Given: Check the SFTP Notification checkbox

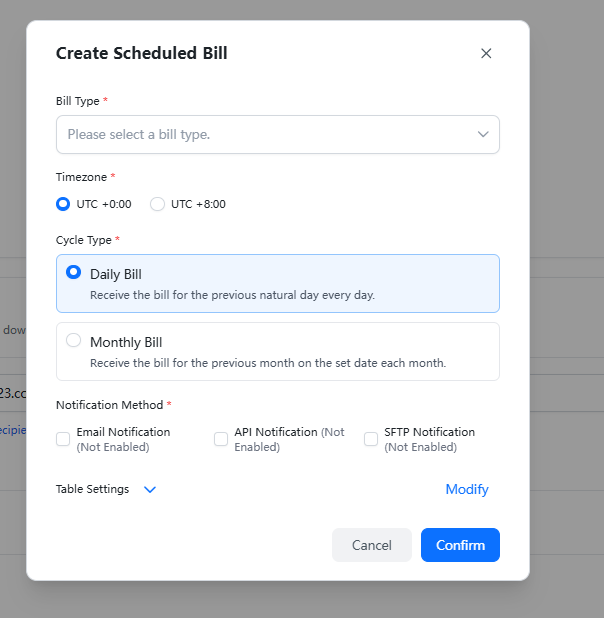Looking at the screenshot, I should point(371,439).
